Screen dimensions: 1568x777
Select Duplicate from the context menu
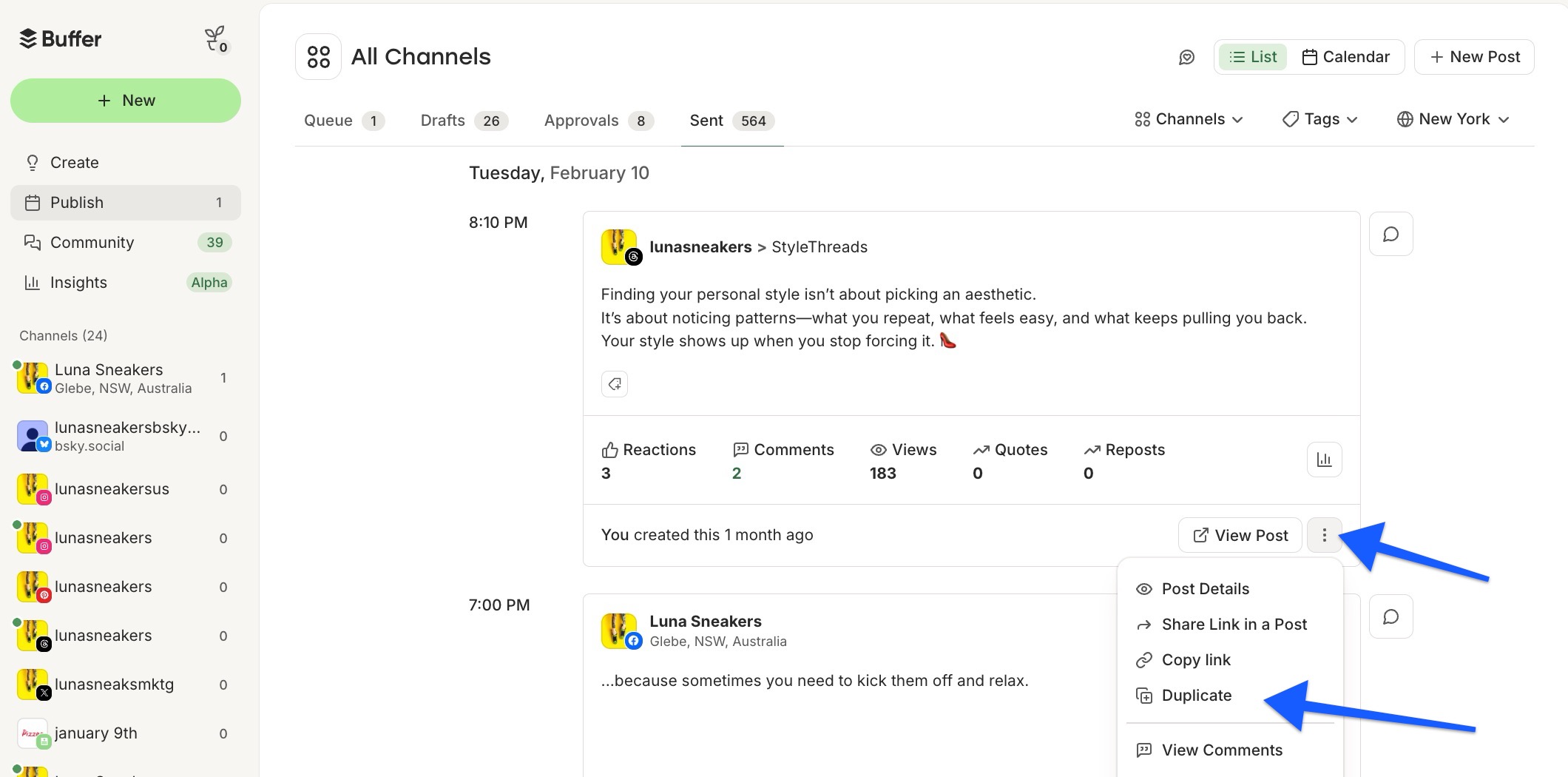1196,695
